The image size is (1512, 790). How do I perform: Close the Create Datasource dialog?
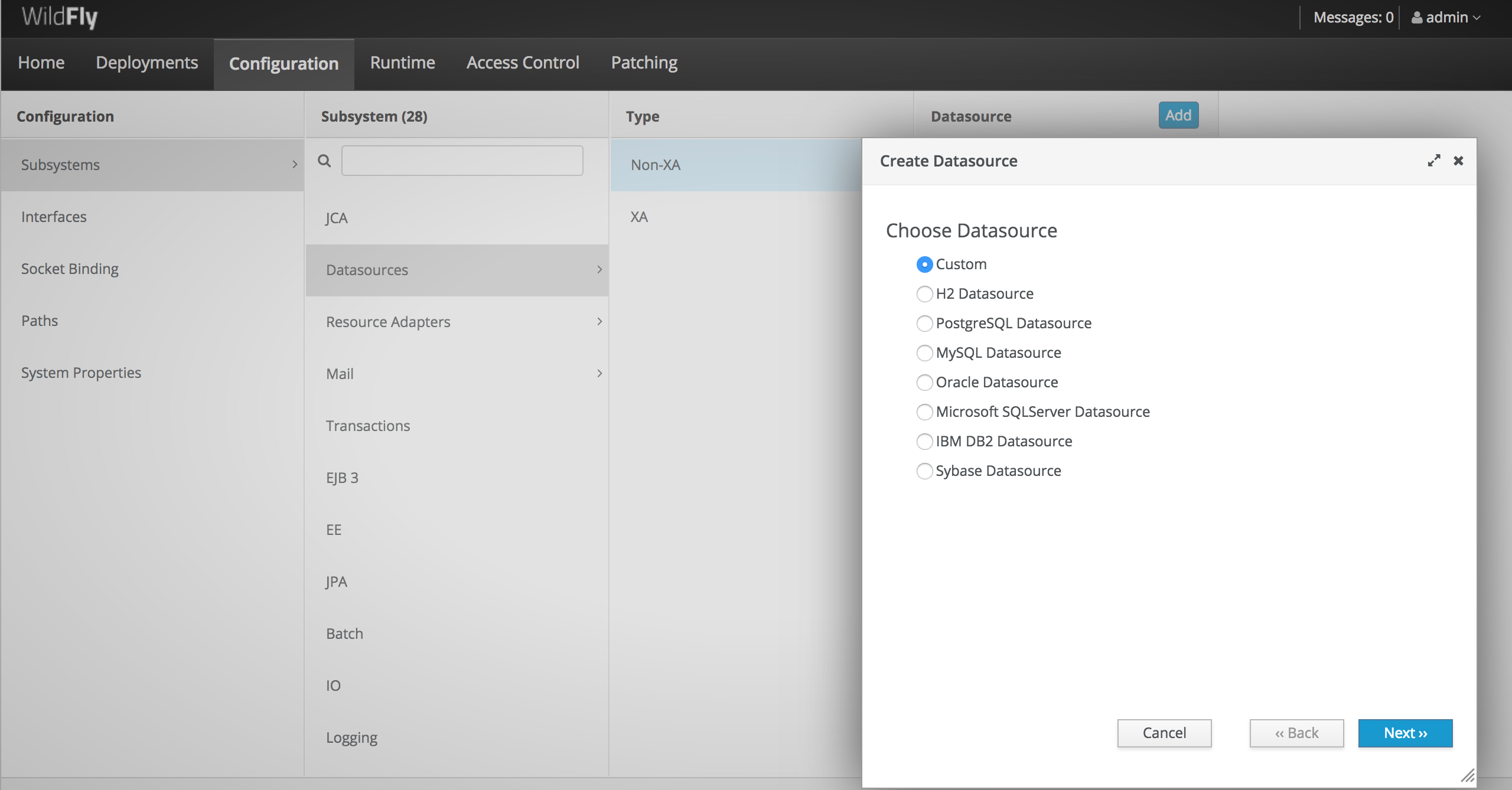coord(1458,161)
